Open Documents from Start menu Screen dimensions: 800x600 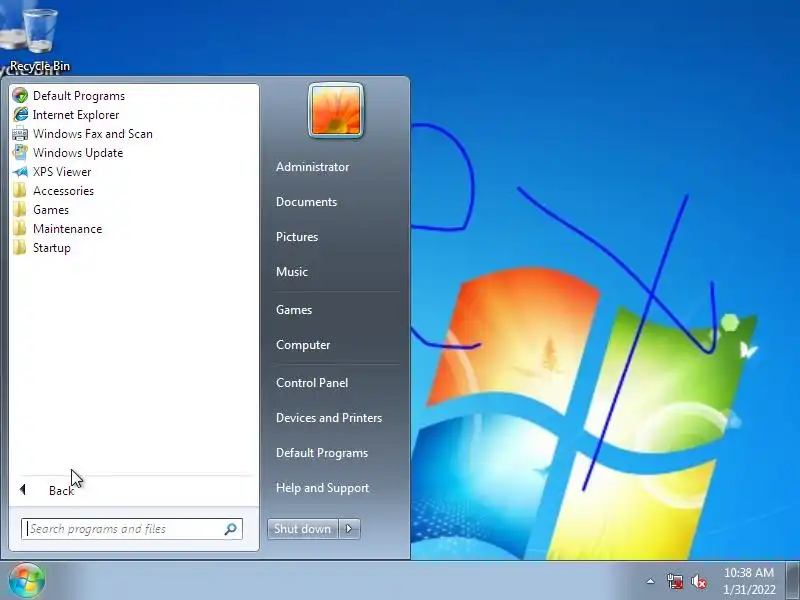(x=306, y=202)
